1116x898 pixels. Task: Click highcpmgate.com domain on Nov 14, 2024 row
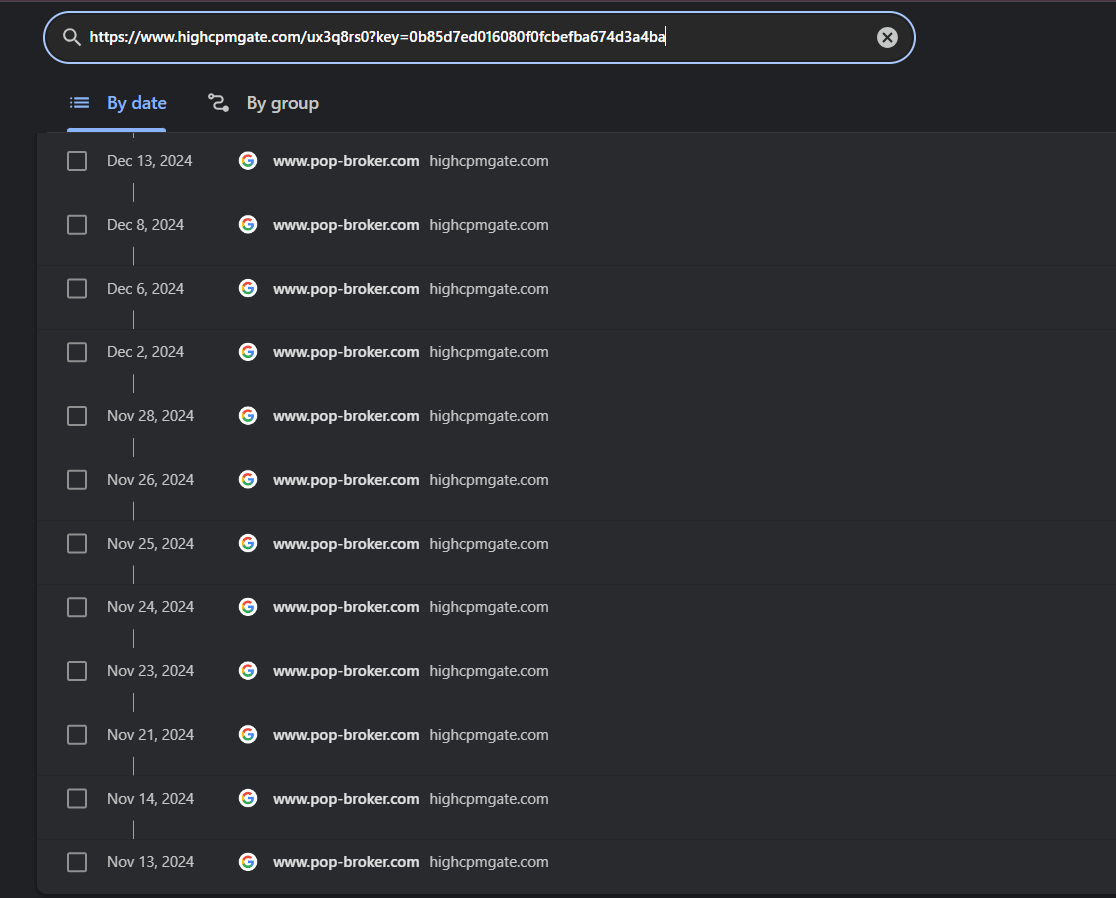tap(489, 799)
